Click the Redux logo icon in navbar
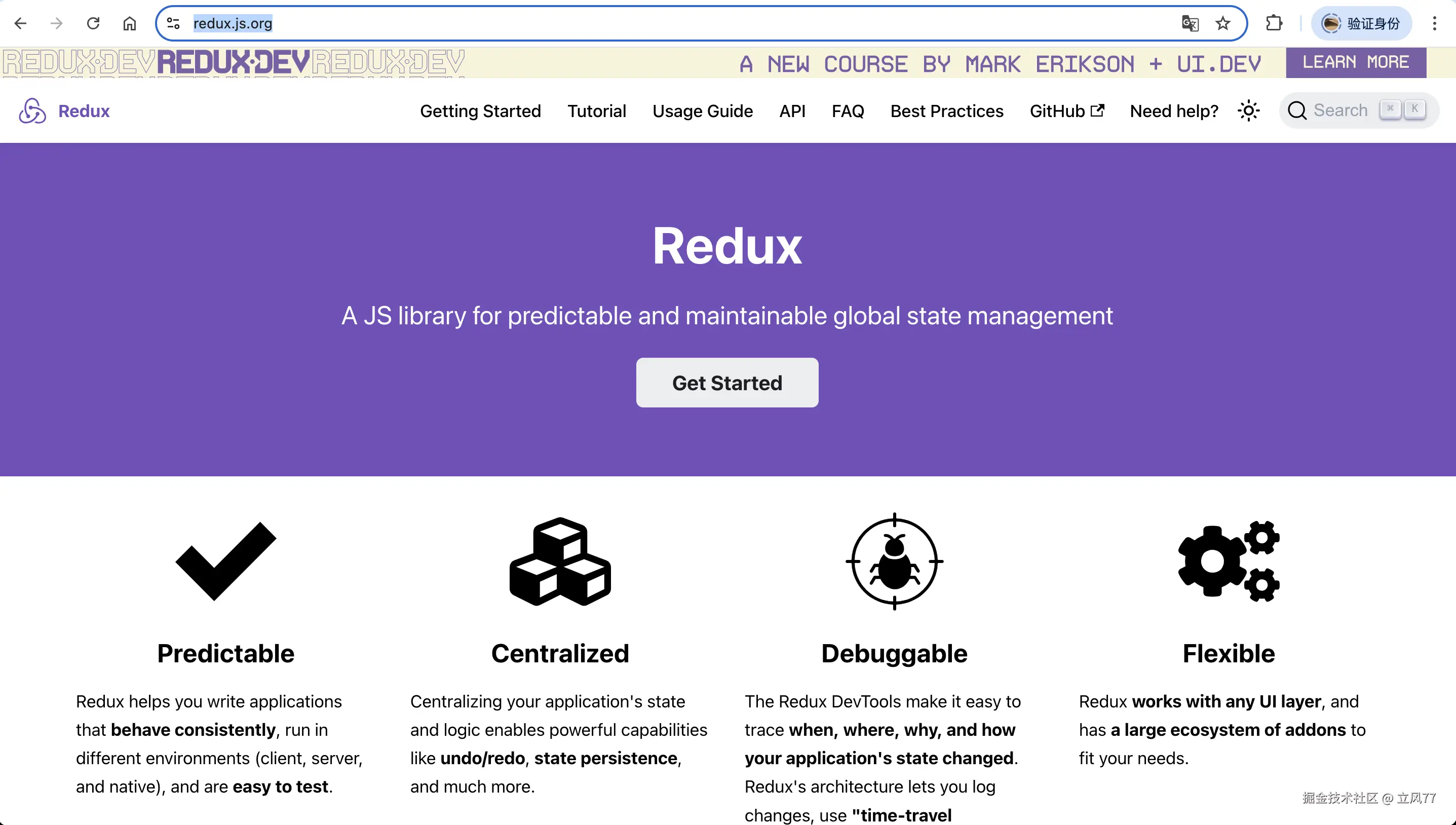1456x825 pixels. point(32,110)
